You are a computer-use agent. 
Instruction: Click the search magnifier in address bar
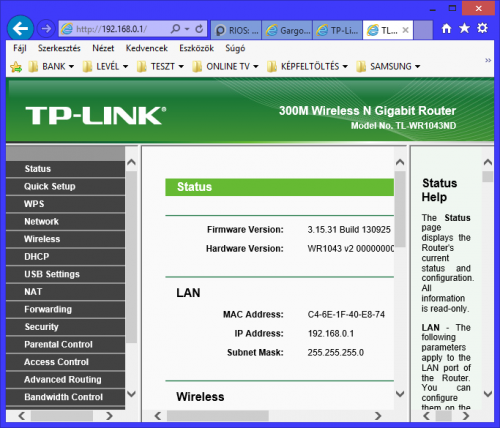[175, 29]
